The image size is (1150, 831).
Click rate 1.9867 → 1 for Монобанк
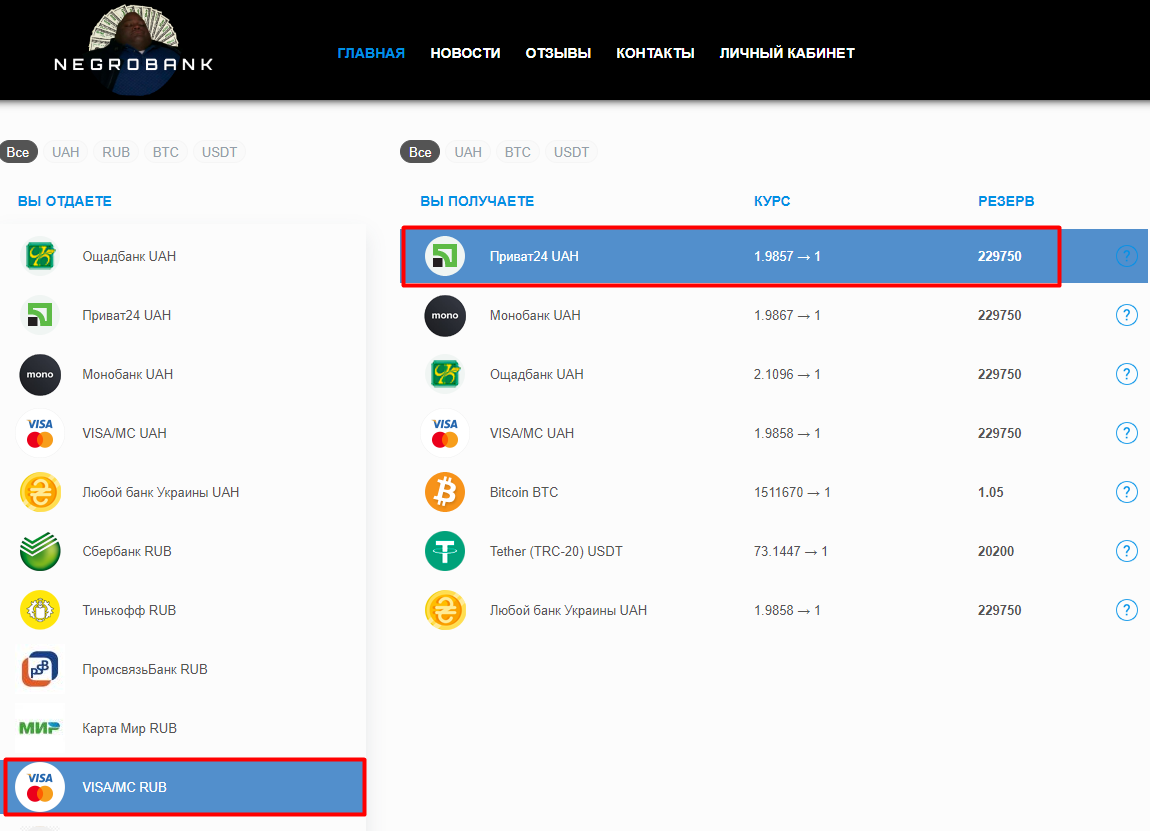pos(787,315)
